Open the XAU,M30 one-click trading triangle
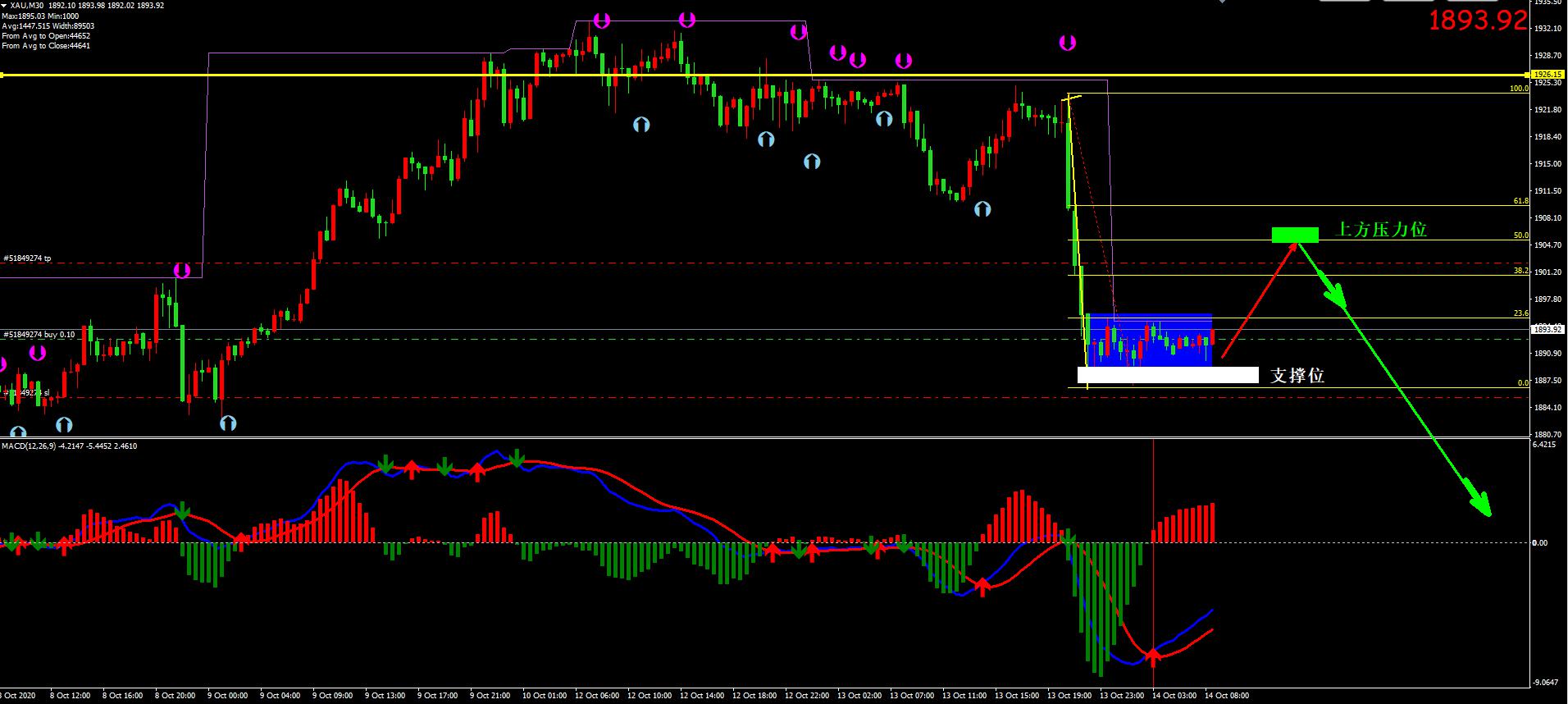The width and height of the screenshot is (1568, 704). [x=4, y=6]
